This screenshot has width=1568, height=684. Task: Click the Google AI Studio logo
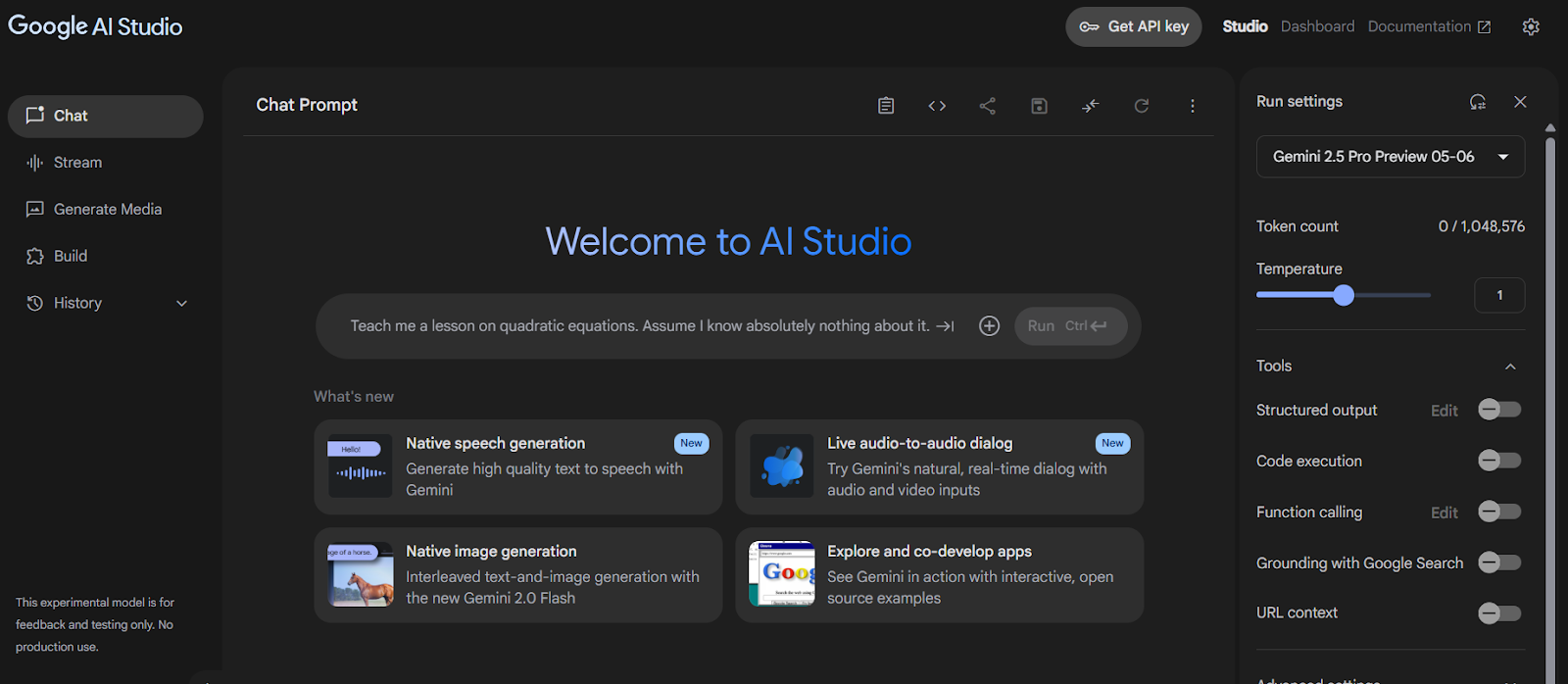point(95,26)
